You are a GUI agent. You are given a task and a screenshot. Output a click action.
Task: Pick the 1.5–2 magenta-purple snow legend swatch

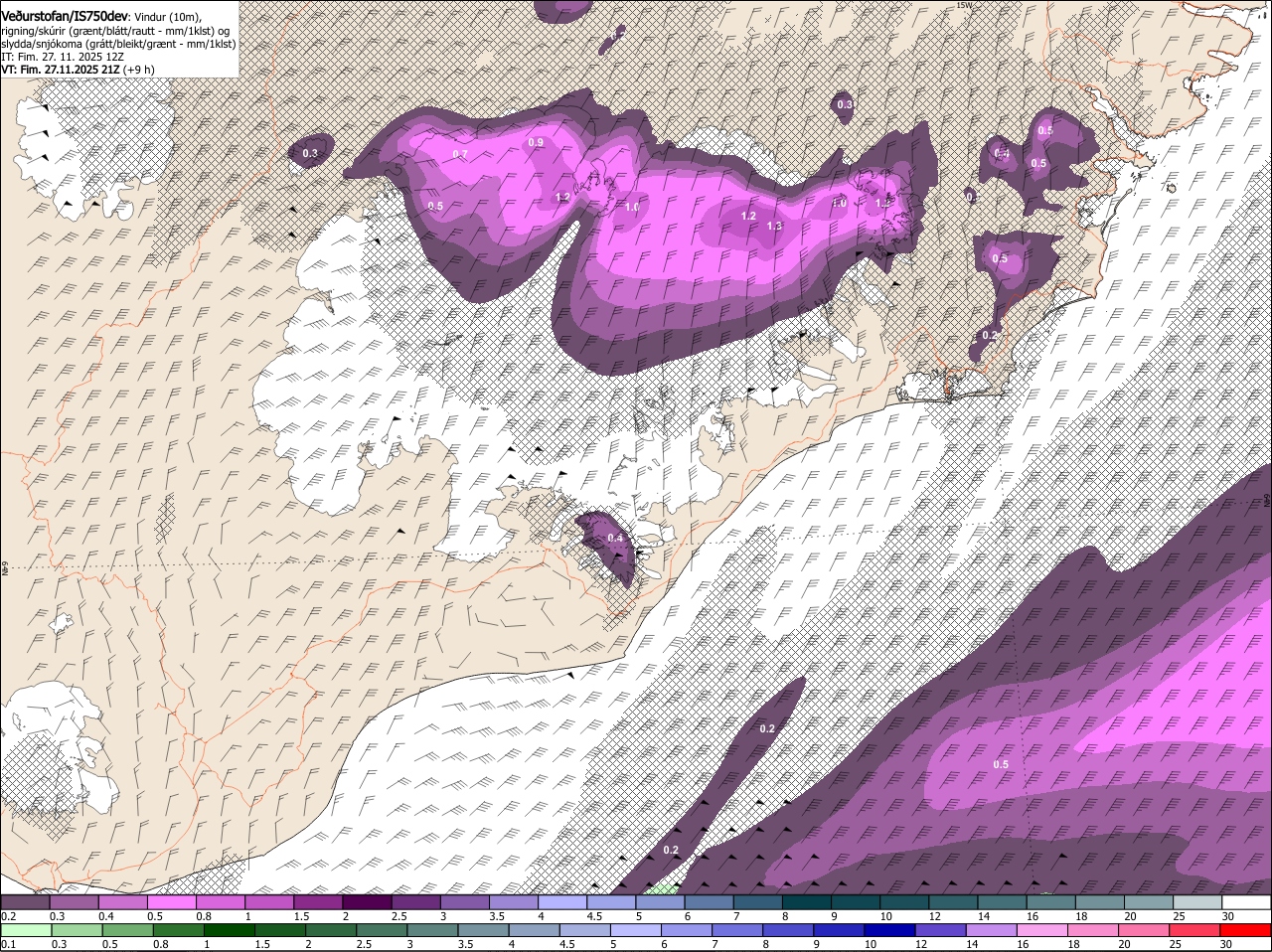click(x=318, y=902)
